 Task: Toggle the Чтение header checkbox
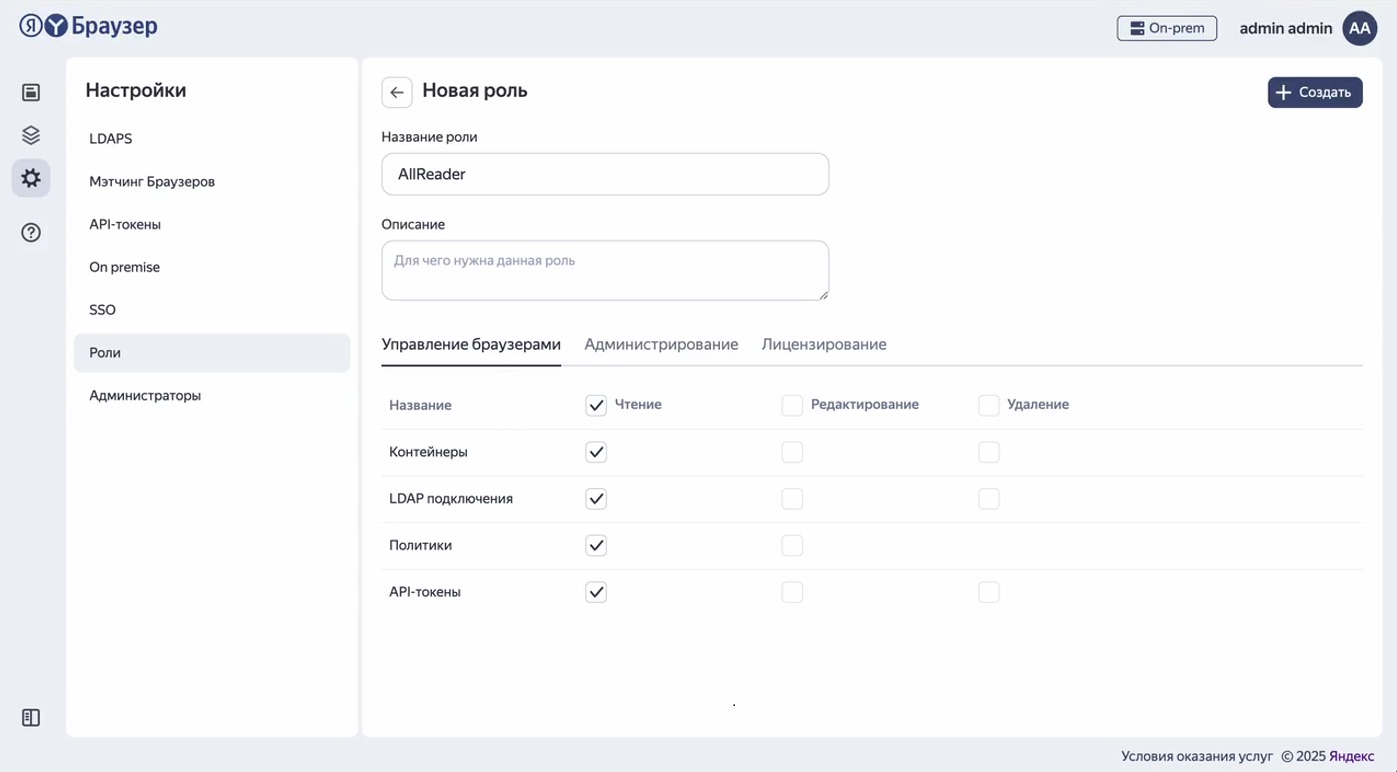[x=596, y=405]
